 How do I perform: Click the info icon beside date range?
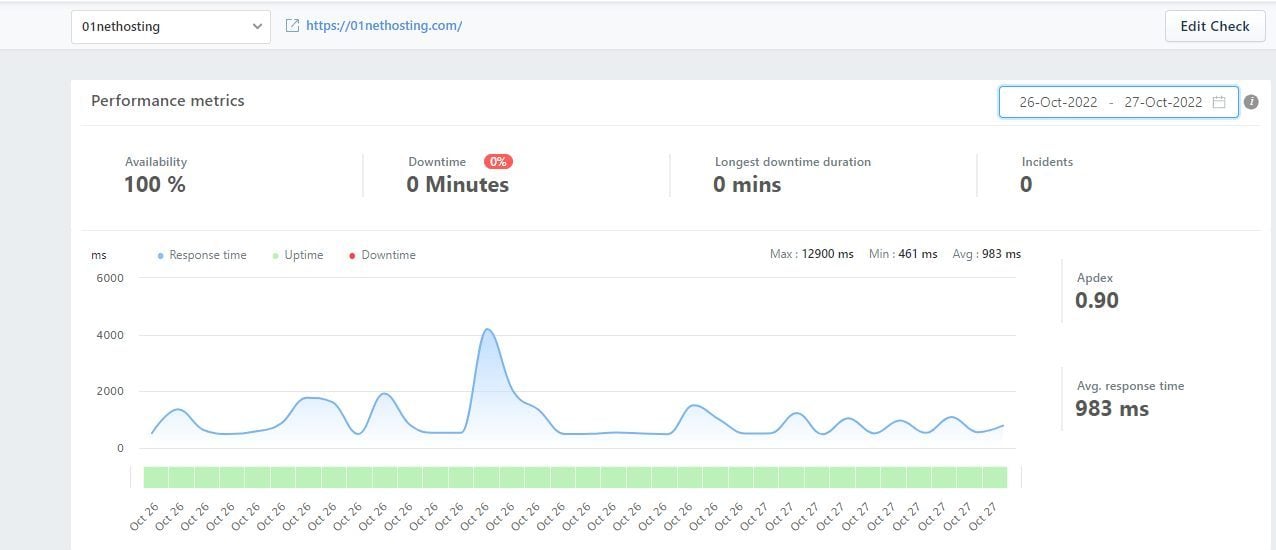coord(1251,102)
